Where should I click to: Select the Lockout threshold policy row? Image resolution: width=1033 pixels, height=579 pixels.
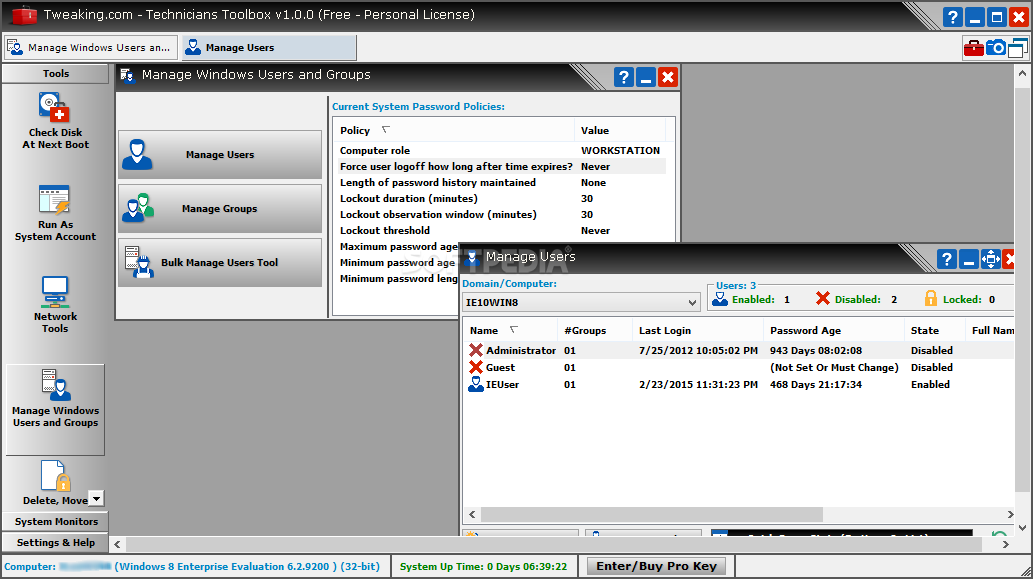pos(501,231)
